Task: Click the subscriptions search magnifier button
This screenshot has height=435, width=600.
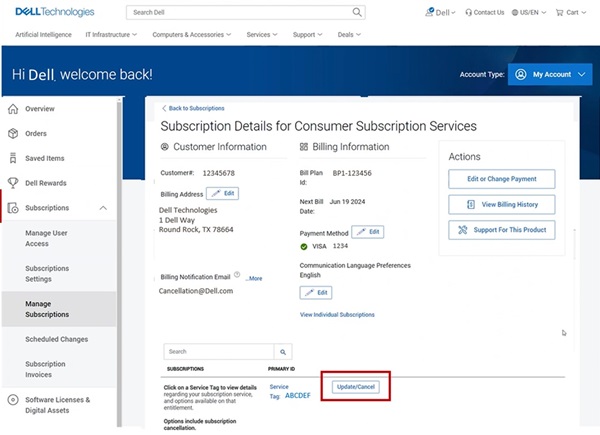Action: (x=284, y=352)
